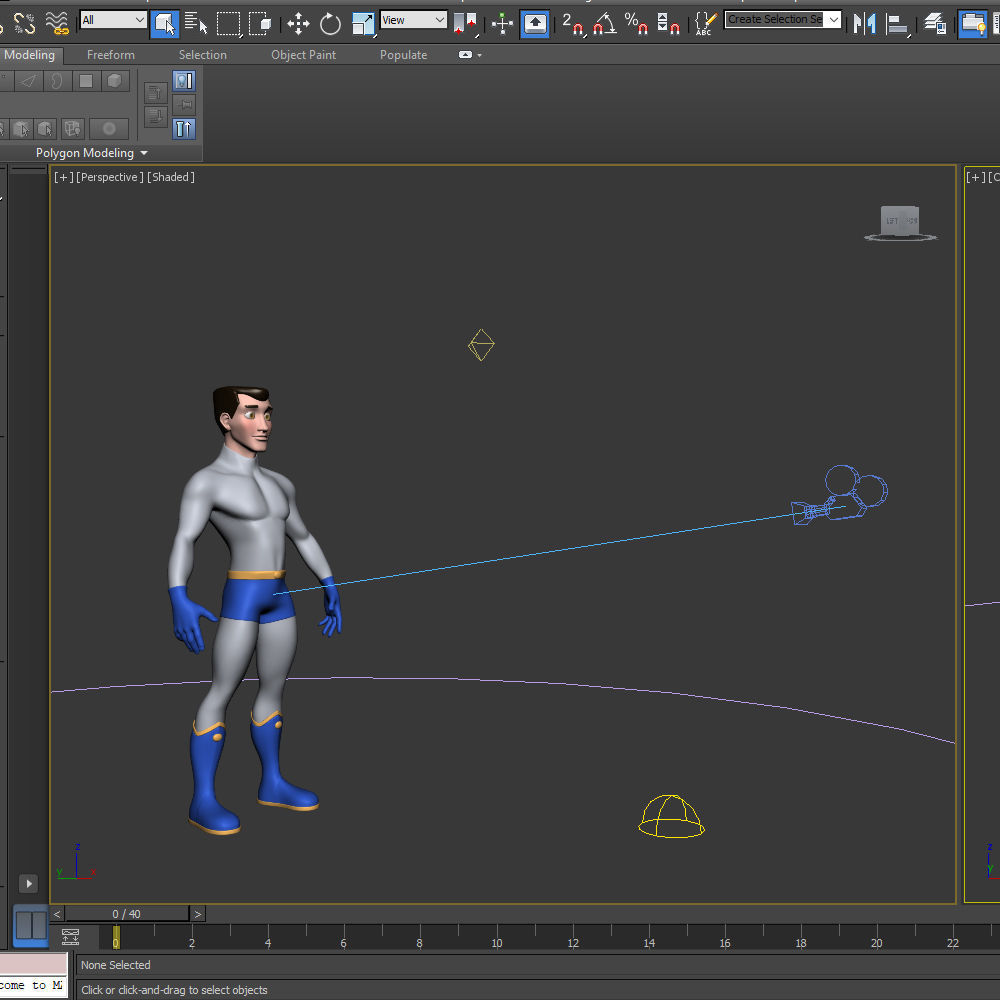Click the play arrow below the viewport axis
This screenshot has width=1000, height=1000.
pyautogui.click(x=29, y=884)
